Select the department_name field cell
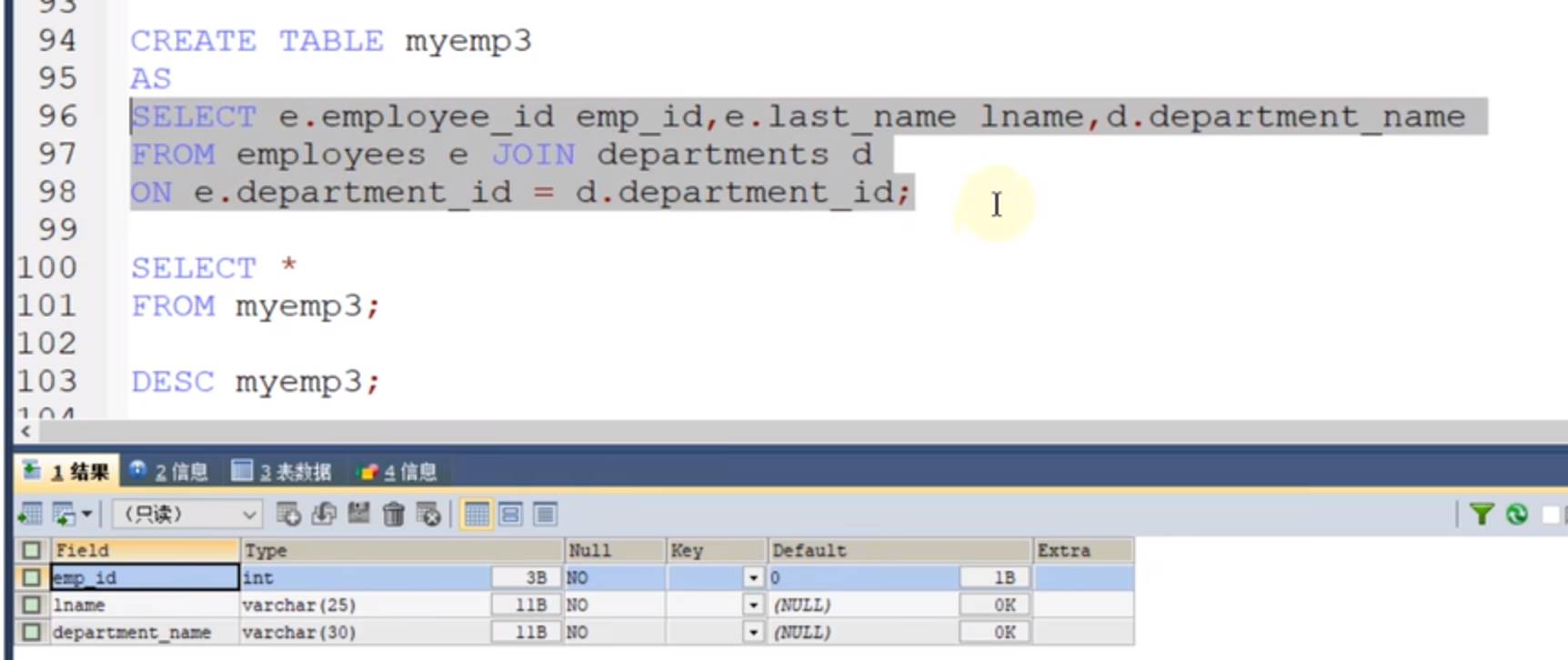This screenshot has height=660, width=1568. click(x=145, y=632)
